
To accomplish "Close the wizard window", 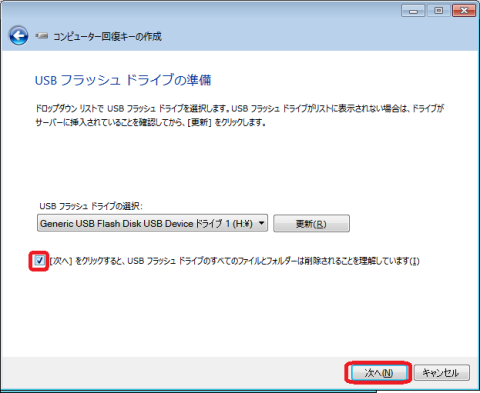I will click(464, 11).
